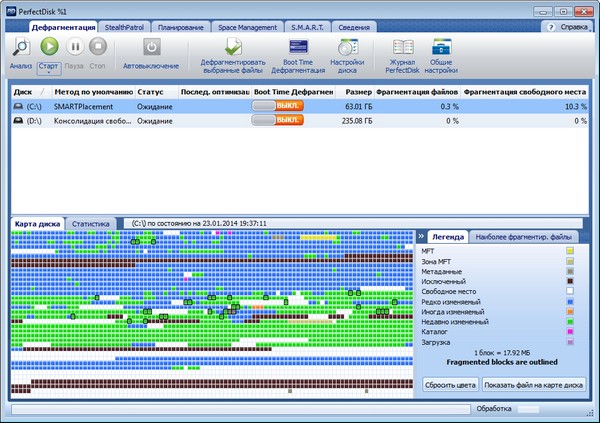Open Настройки диска icon
Viewport: 600px width, 423px height.
pos(349,48)
